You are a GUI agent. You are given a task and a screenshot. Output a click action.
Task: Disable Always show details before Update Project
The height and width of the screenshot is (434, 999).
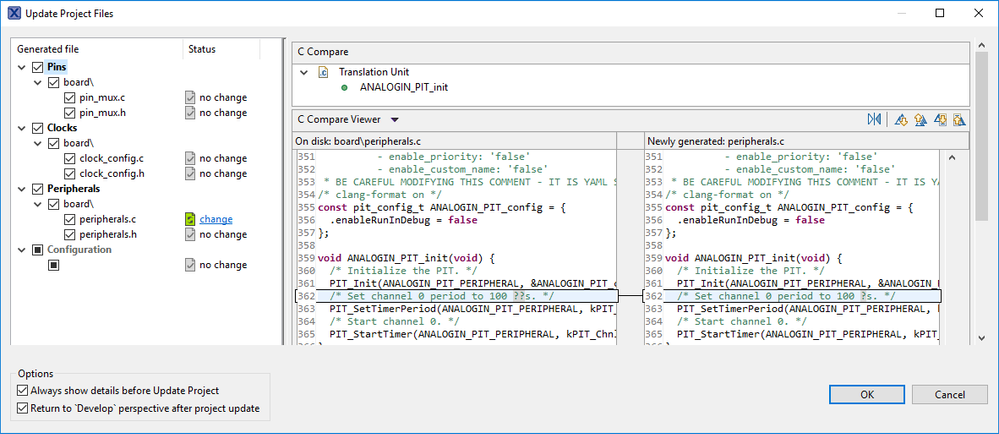click(x=23, y=390)
